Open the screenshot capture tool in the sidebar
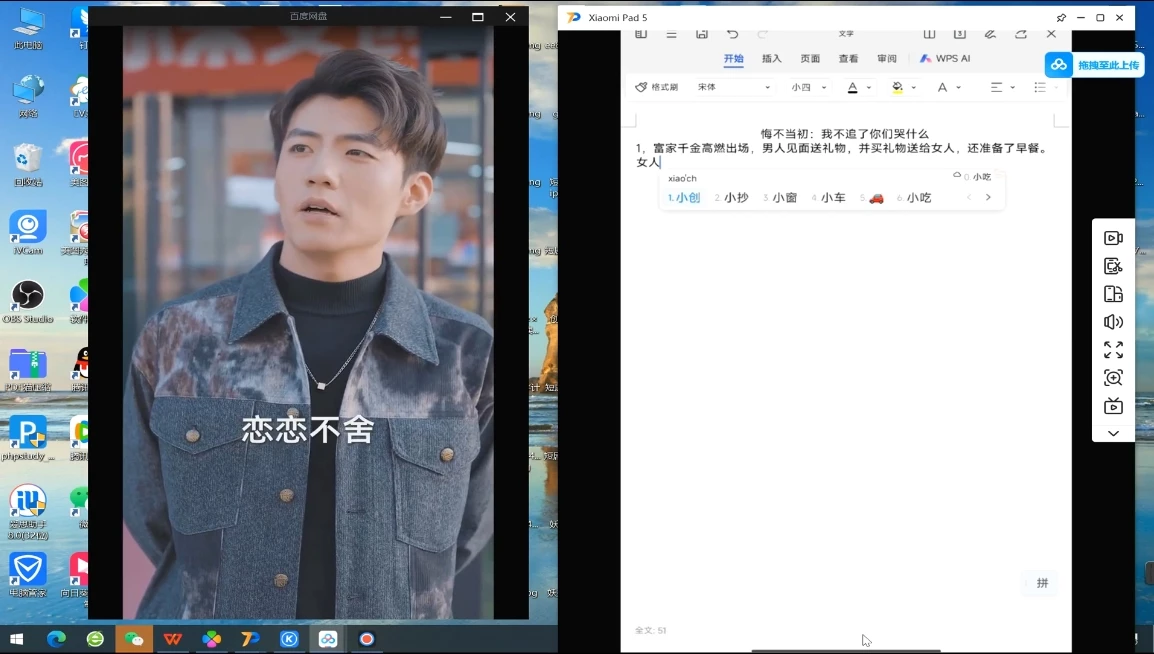Image resolution: width=1154 pixels, height=654 pixels. [x=1113, y=265]
